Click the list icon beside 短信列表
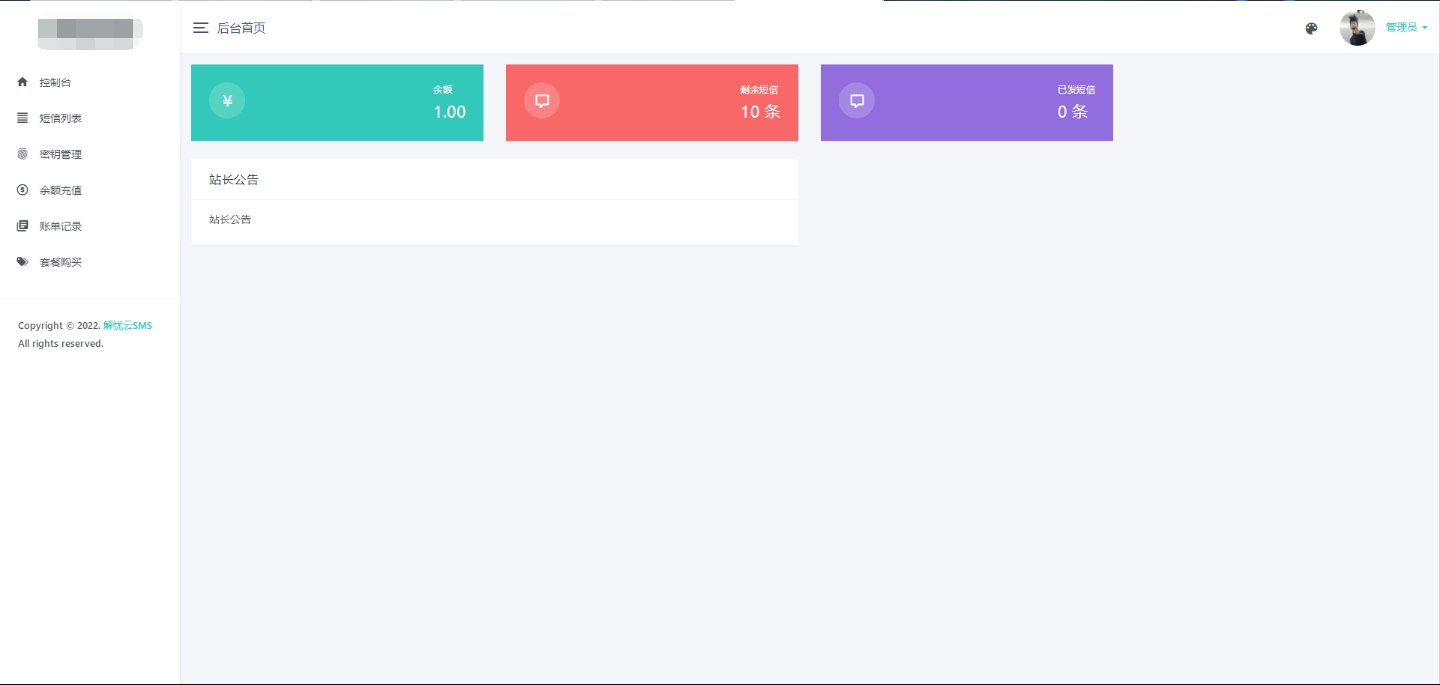Image resolution: width=1440 pixels, height=685 pixels. [23, 118]
